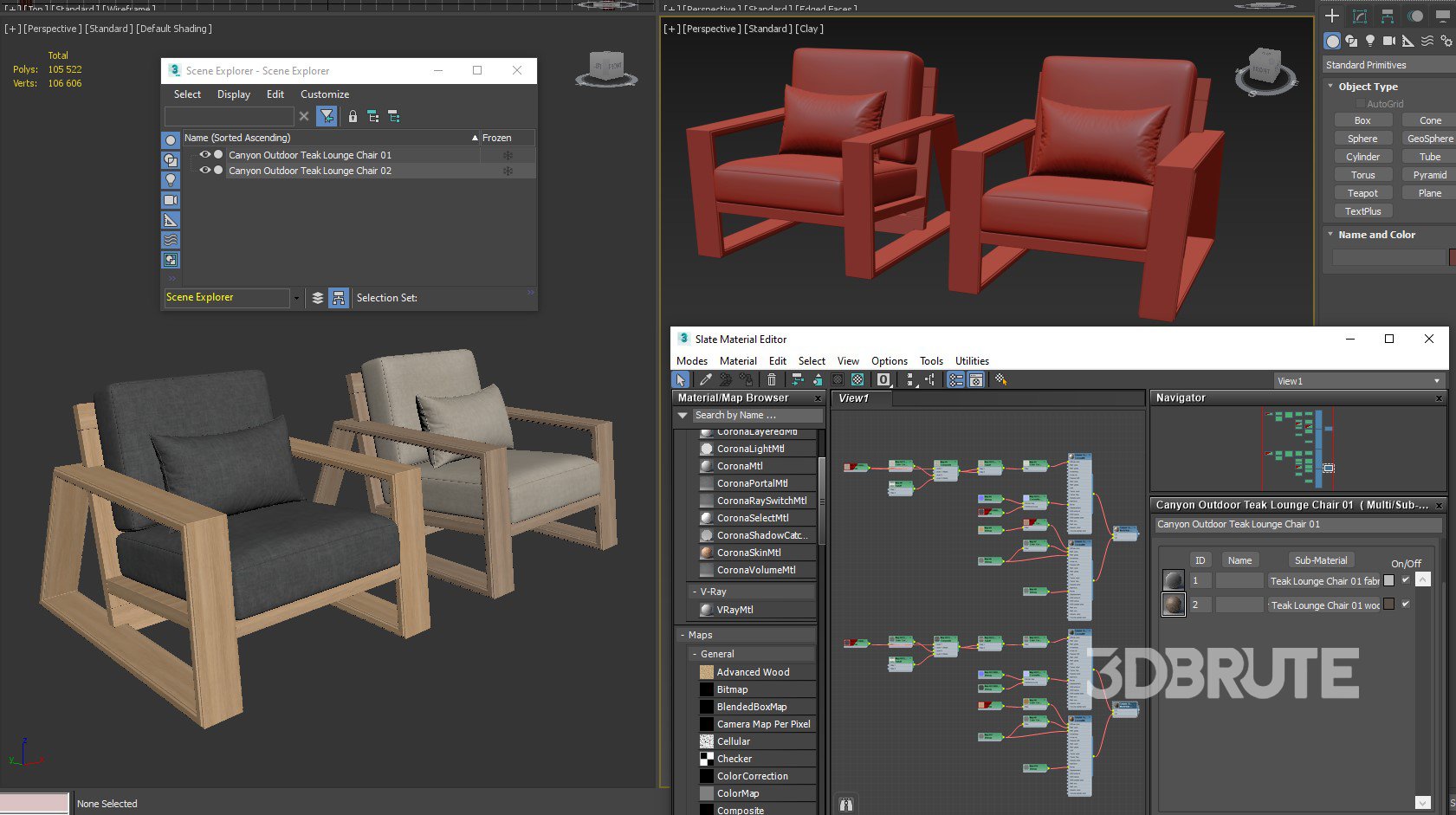Image resolution: width=1456 pixels, height=815 pixels.
Task: Click the Select Tool arrow in Slate editor
Action: coord(681,379)
